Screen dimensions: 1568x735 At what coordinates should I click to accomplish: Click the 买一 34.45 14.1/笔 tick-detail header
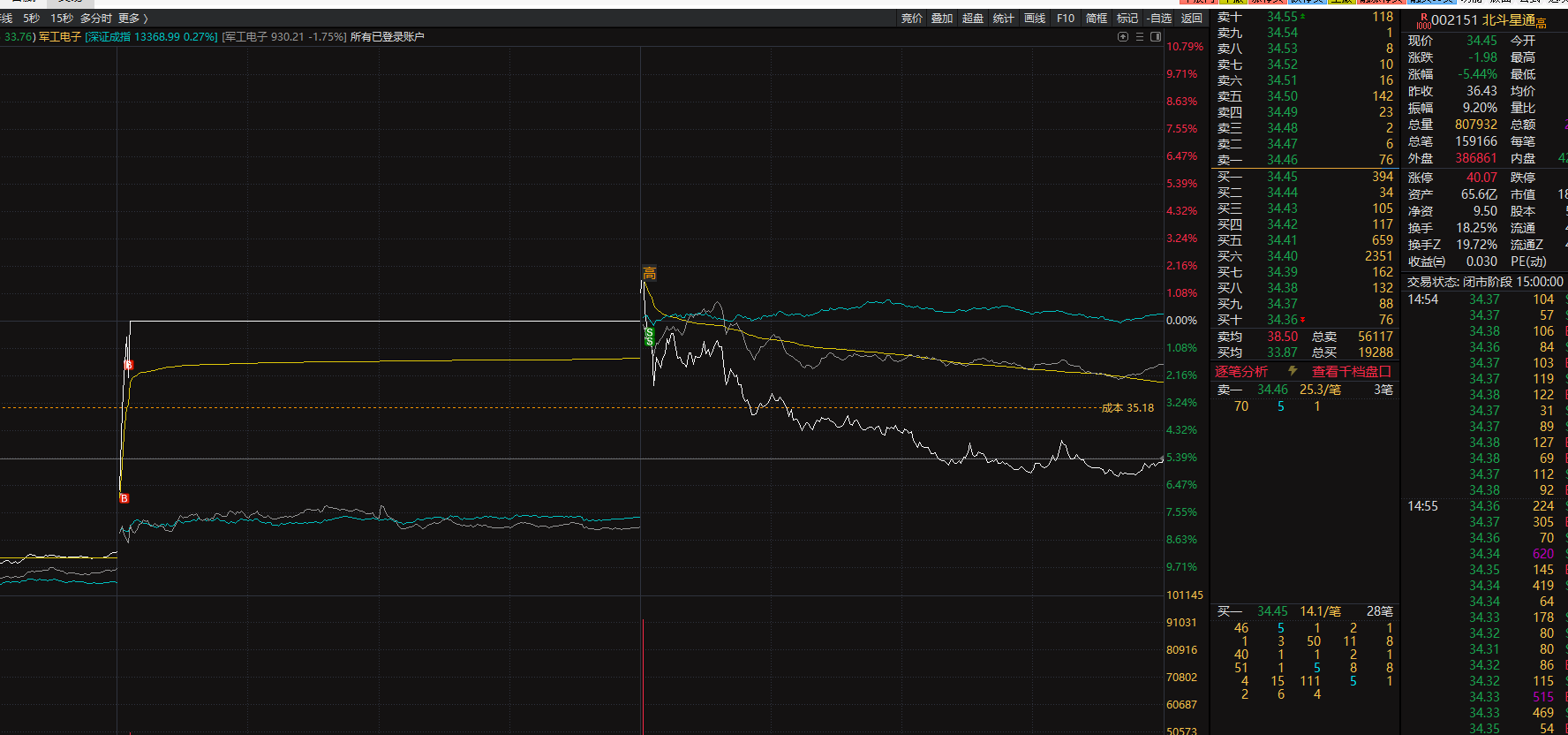(1305, 611)
